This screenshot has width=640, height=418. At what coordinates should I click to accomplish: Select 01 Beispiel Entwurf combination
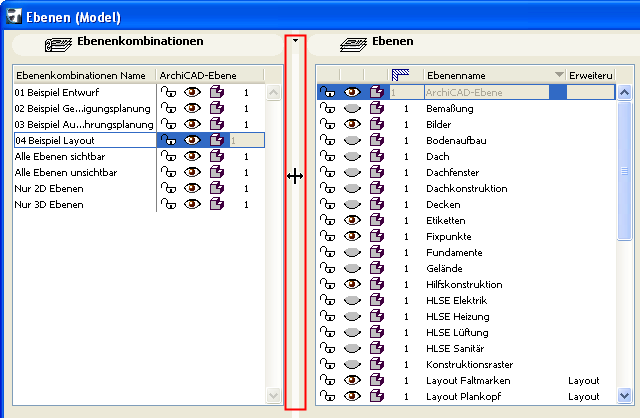[56, 92]
